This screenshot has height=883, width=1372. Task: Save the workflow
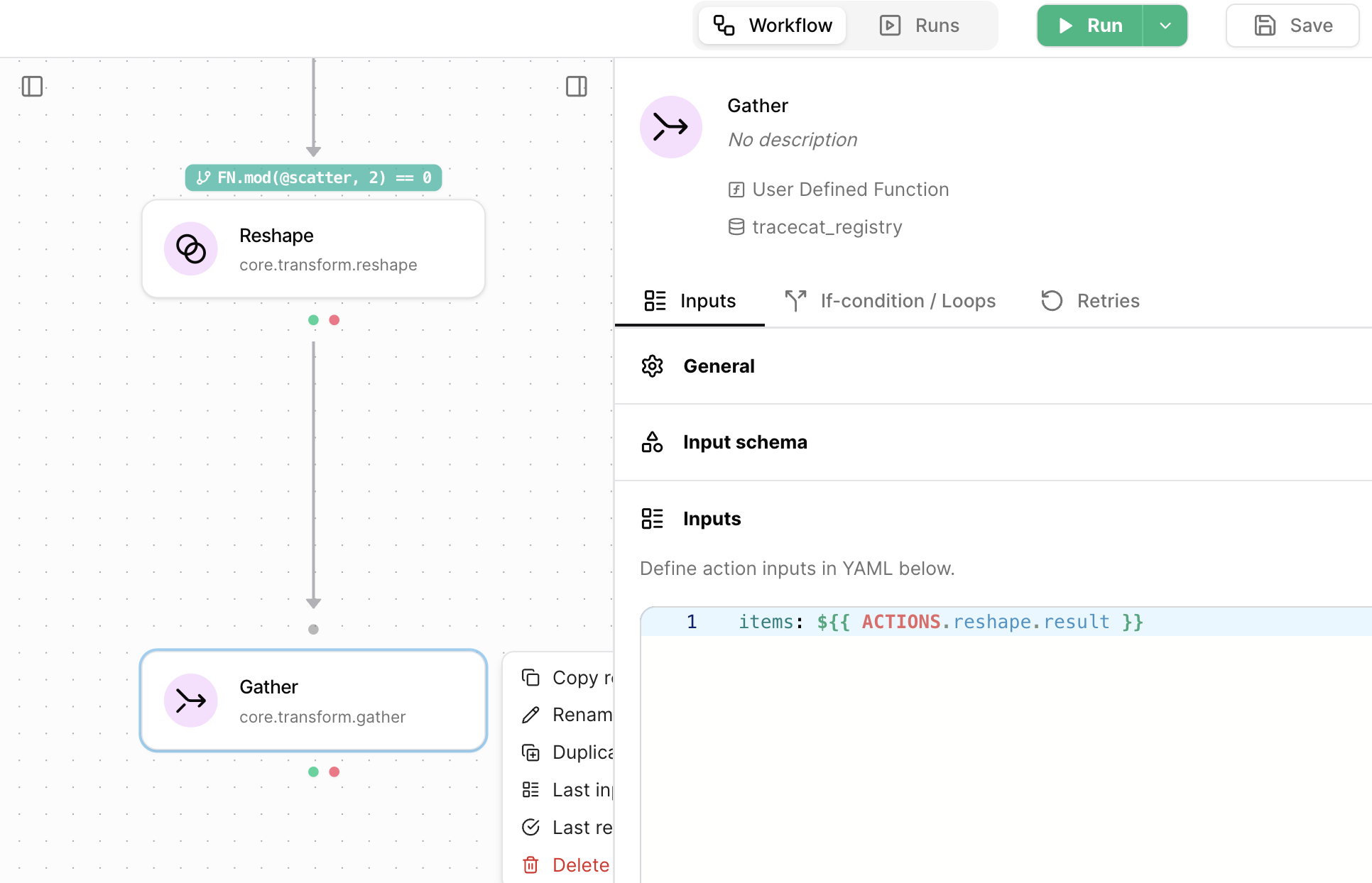point(1292,26)
